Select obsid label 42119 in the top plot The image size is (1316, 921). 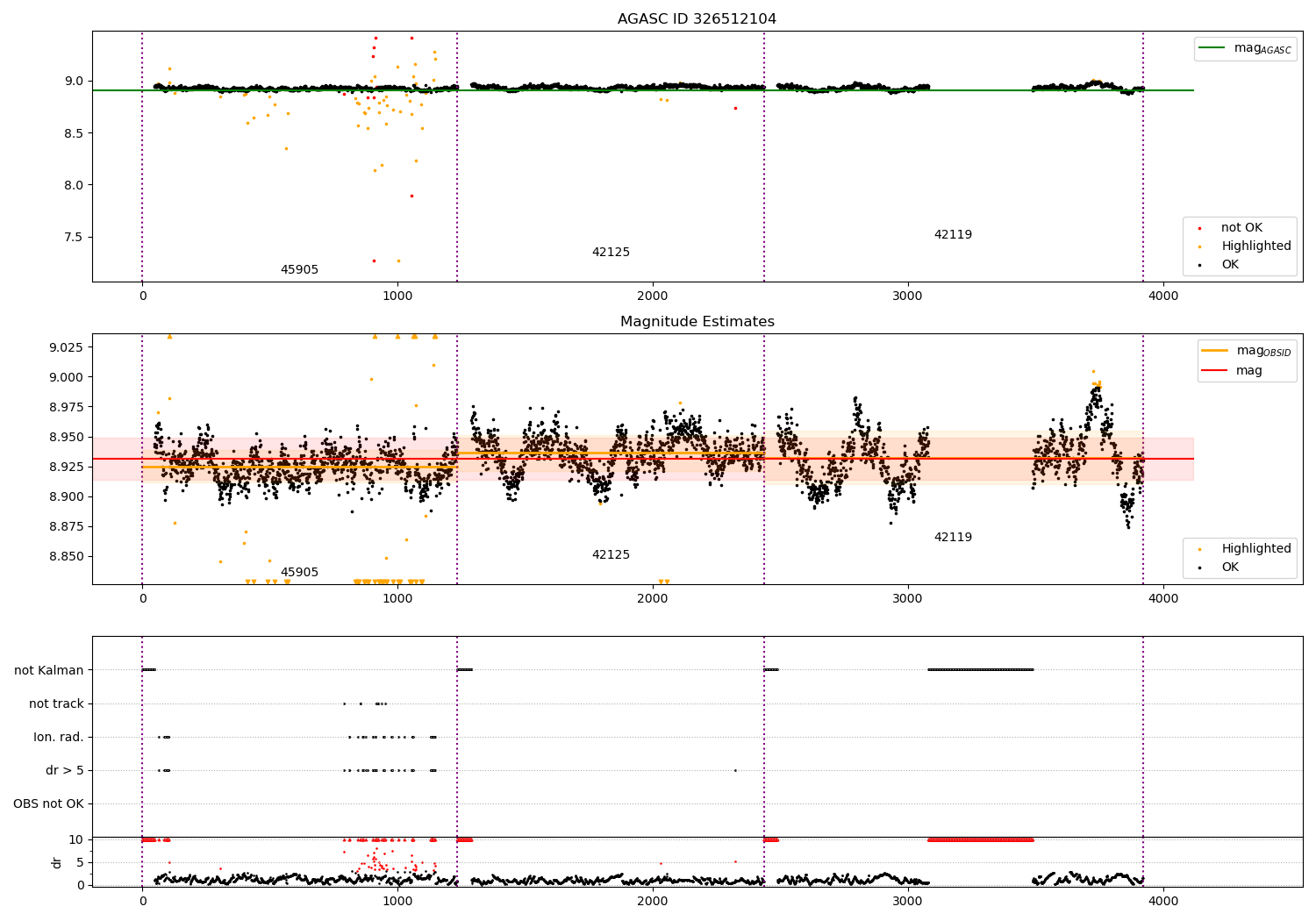tap(953, 235)
